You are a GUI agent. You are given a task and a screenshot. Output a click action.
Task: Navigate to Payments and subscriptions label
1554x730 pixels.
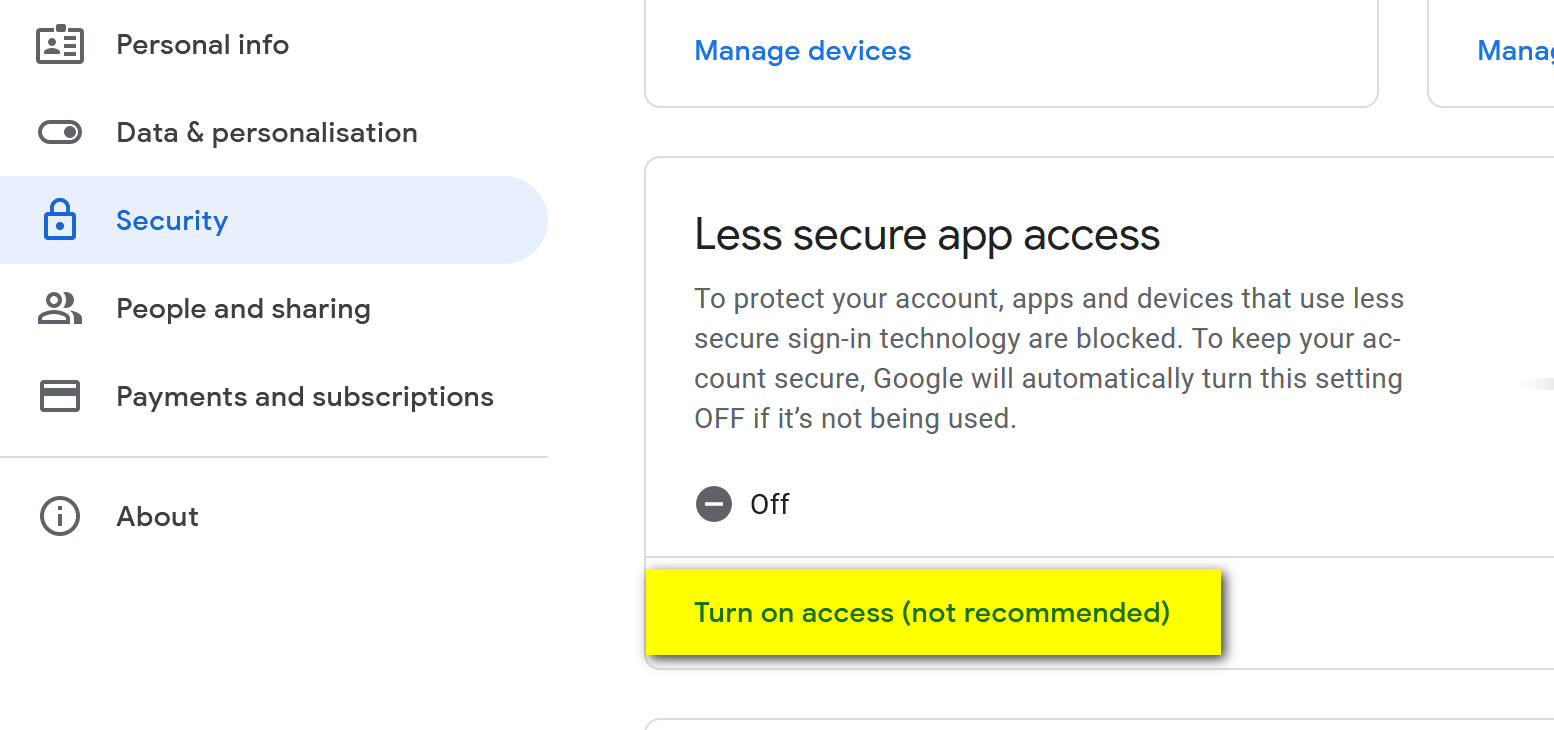[305, 397]
